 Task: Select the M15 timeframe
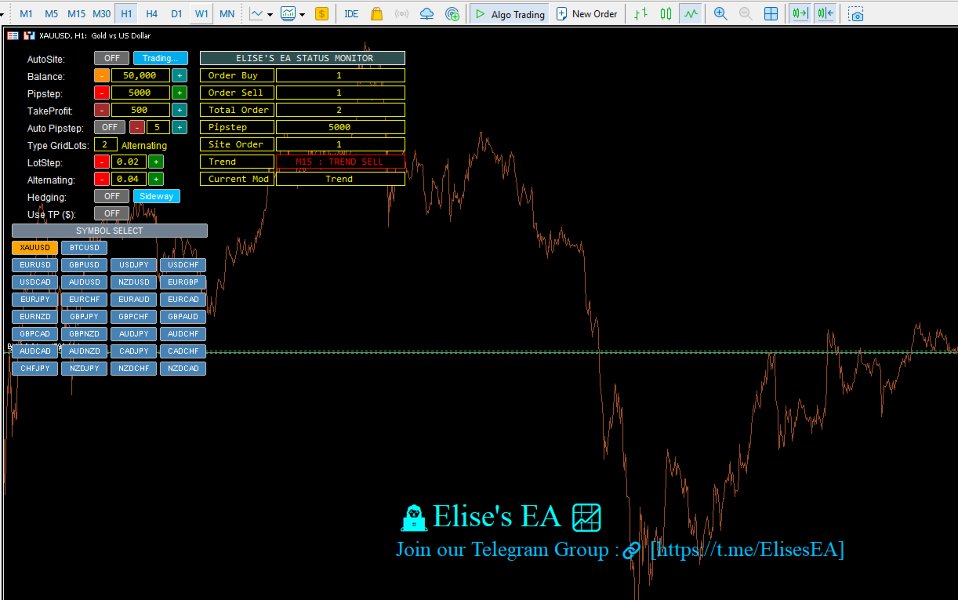click(76, 13)
